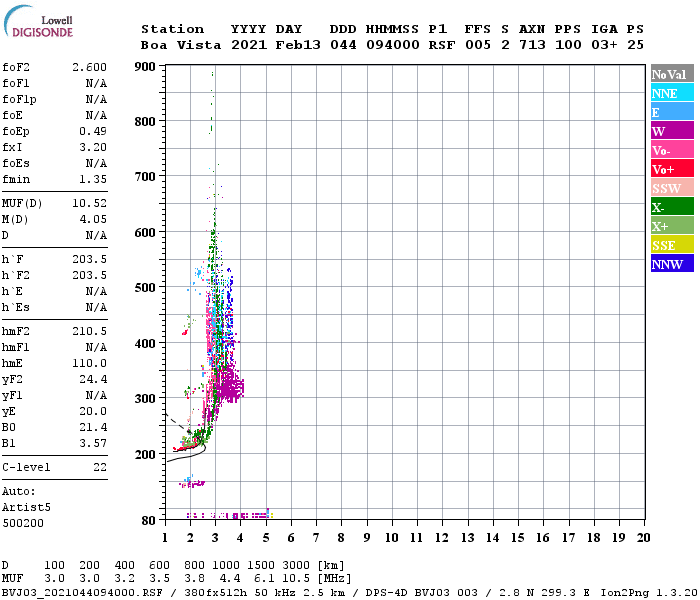Click the 10 MHz frequency axis label
Screen dimensions: 700x600
pyautogui.click(x=392, y=538)
